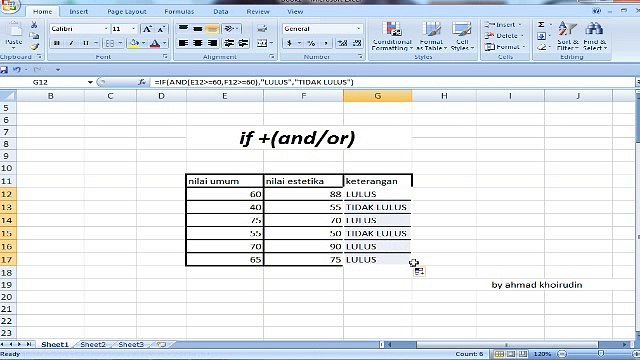Toggle Bold formatting
The image size is (640, 360).
(x=57, y=43)
